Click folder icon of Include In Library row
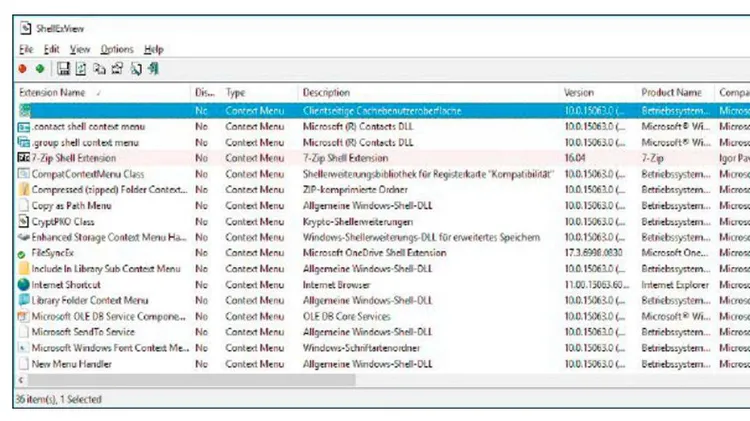The width and height of the screenshot is (750, 421). pos(23,269)
